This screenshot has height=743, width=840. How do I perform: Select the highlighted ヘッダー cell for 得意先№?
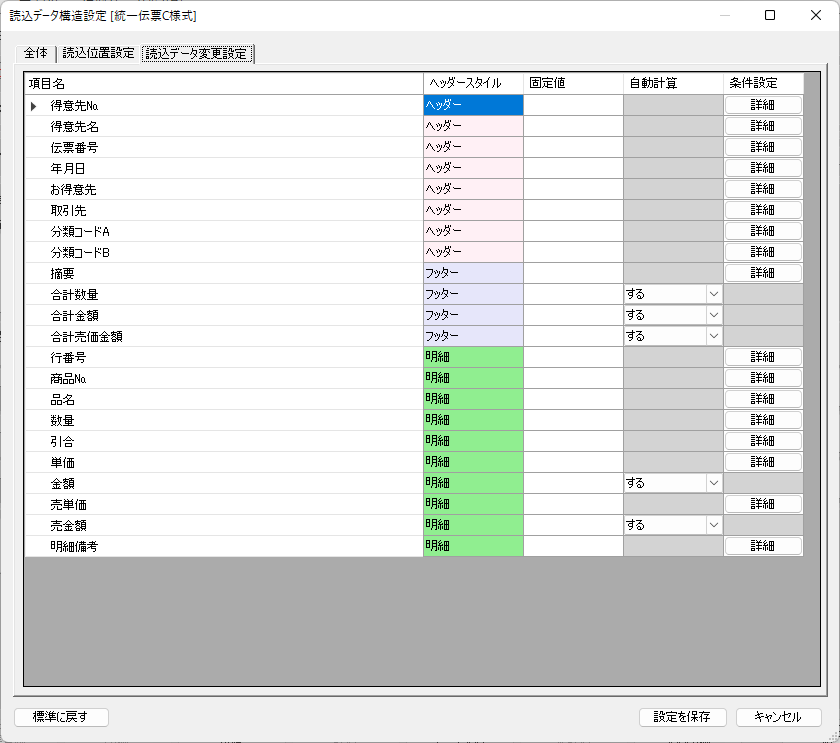[473, 105]
